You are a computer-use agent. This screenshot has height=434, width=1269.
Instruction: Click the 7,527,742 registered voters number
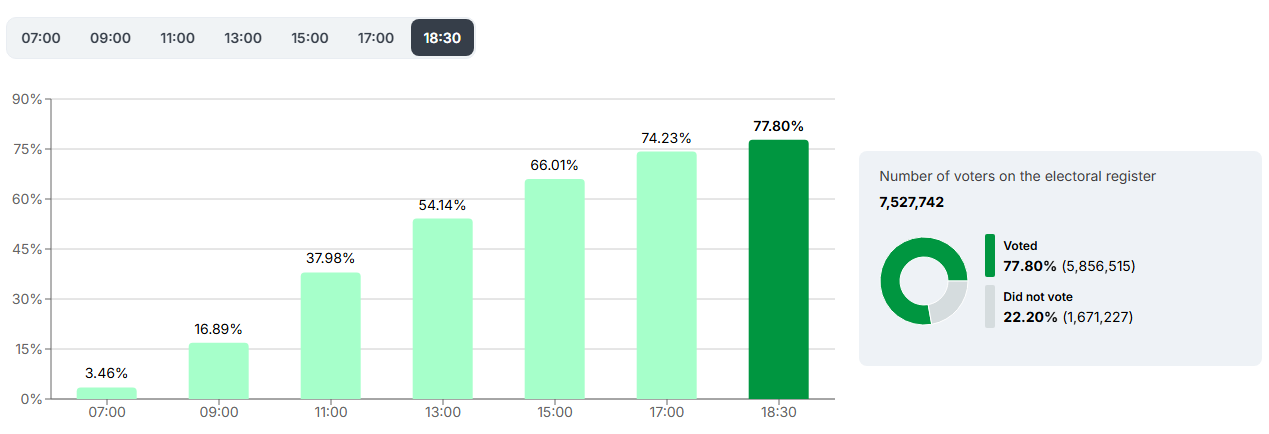click(x=912, y=202)
